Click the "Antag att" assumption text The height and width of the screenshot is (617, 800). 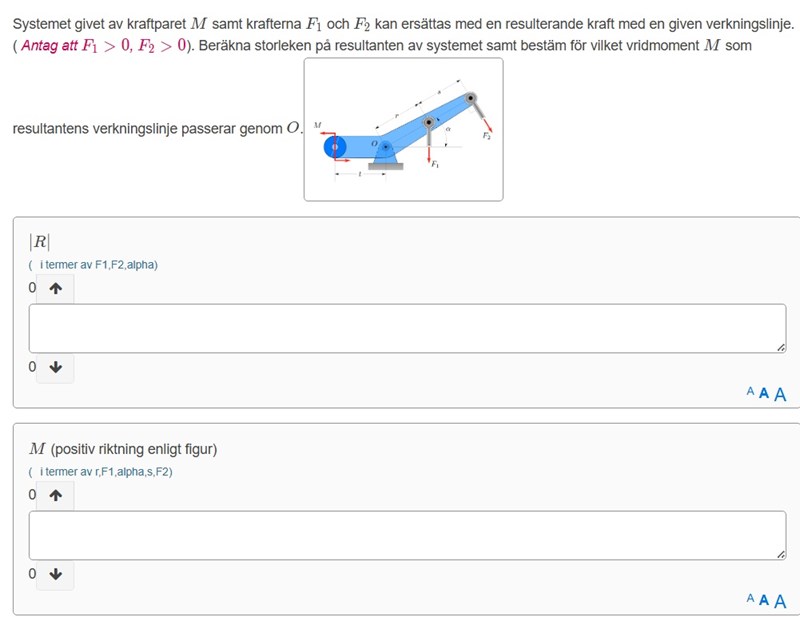pyautogui.click(x=48, y=46)
